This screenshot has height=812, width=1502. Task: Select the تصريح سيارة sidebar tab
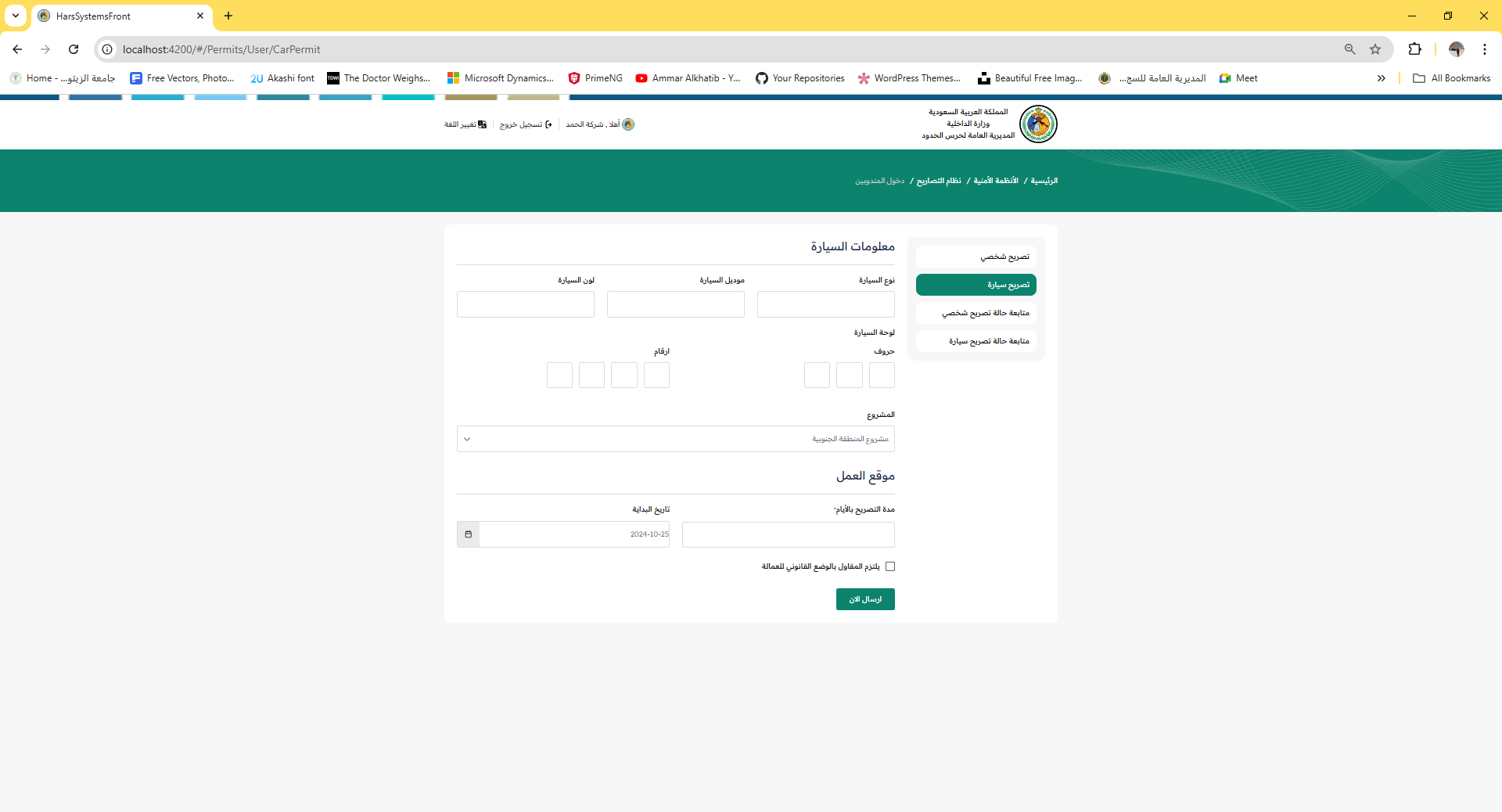pos(976,285)
